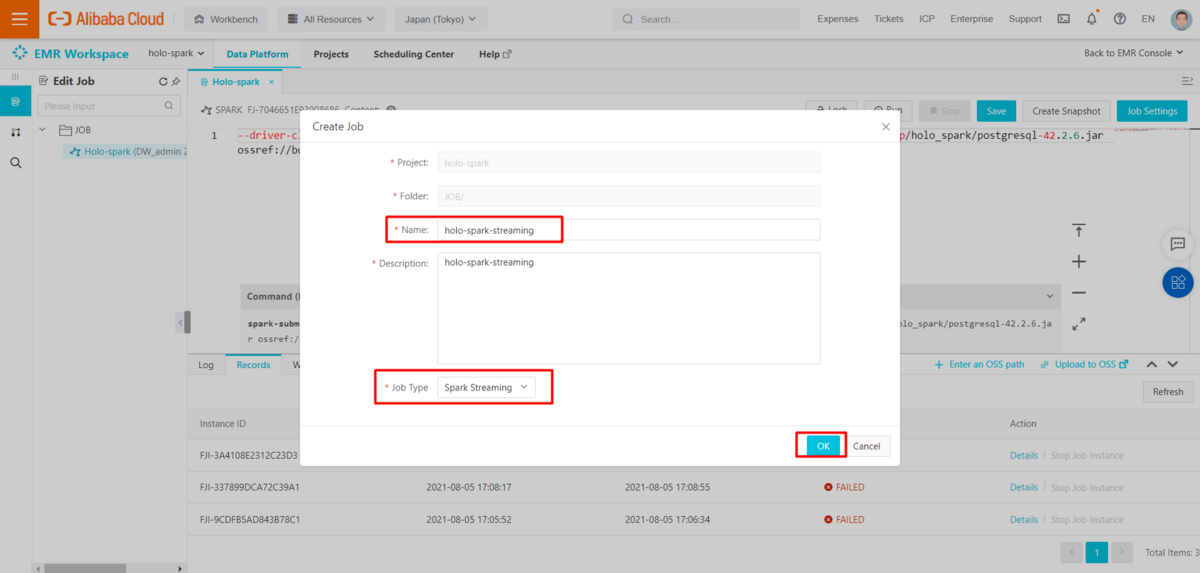Click the scroll-to-top arrow icon
This screenshot has height=573, width=1200.
[1079, 231]
